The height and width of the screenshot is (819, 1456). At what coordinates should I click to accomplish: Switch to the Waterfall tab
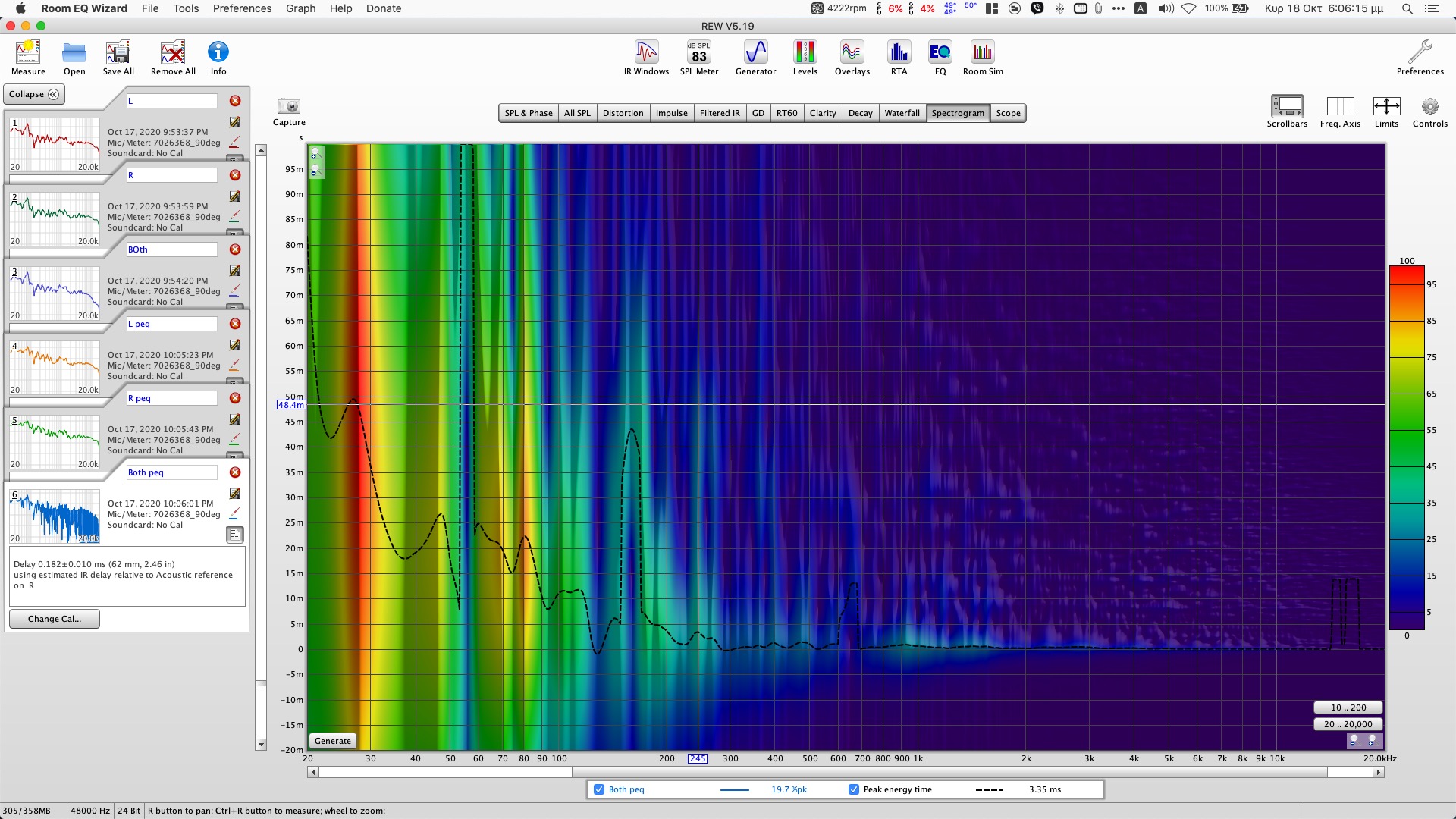[x=902, y=113]
